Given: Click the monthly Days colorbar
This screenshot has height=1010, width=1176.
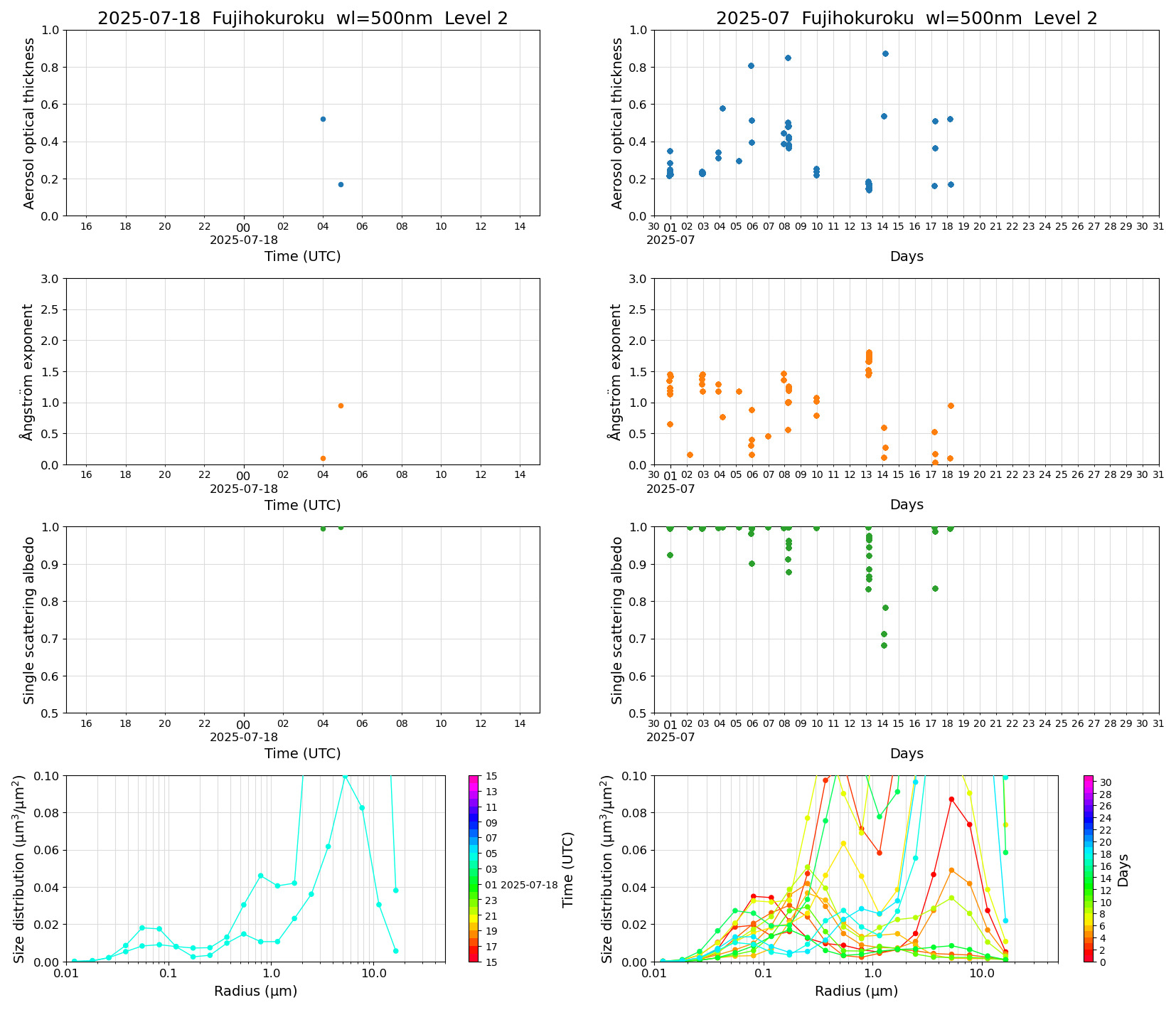Looking at the screenshot, I should (x=1089, y=868).
